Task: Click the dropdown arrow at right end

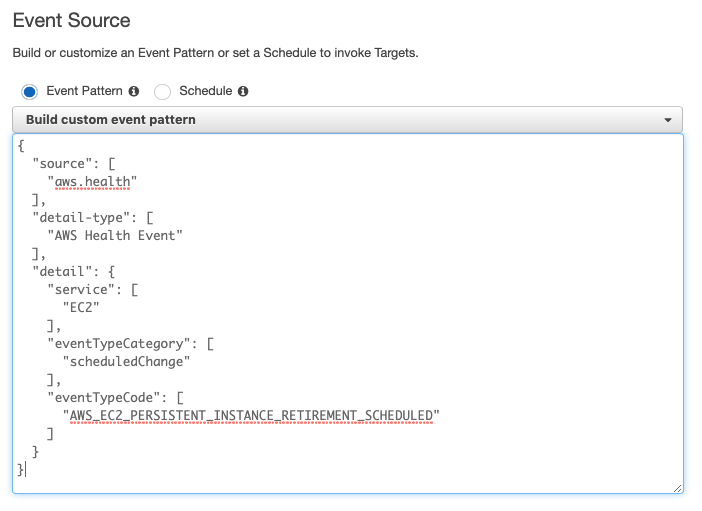Action: 668,120
